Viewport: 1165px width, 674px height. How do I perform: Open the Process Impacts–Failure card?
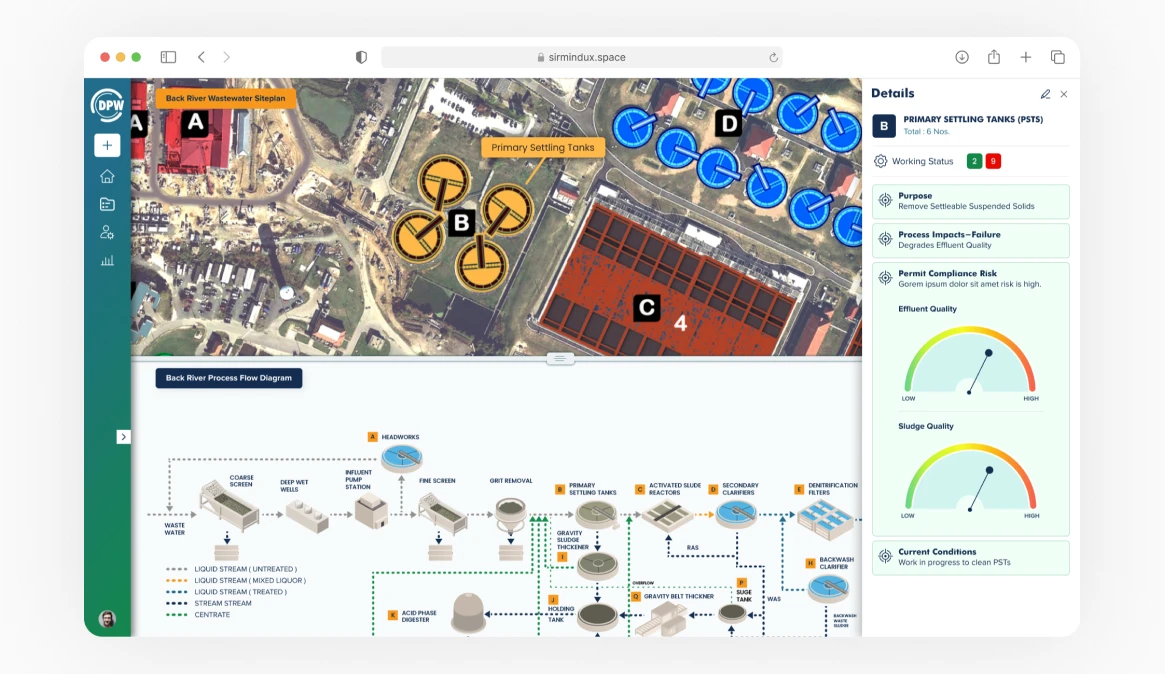click(x=970, y=240)
